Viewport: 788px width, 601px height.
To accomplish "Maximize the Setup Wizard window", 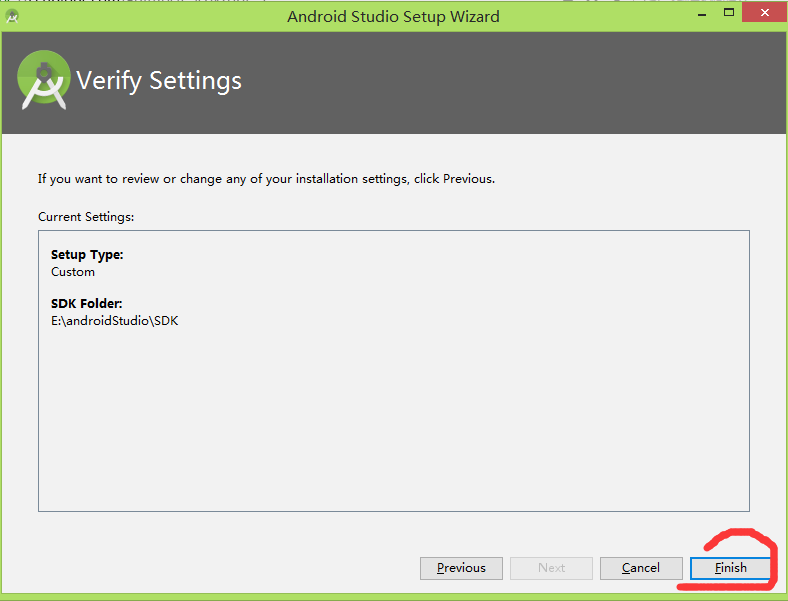I will click(x=729, y=13).
